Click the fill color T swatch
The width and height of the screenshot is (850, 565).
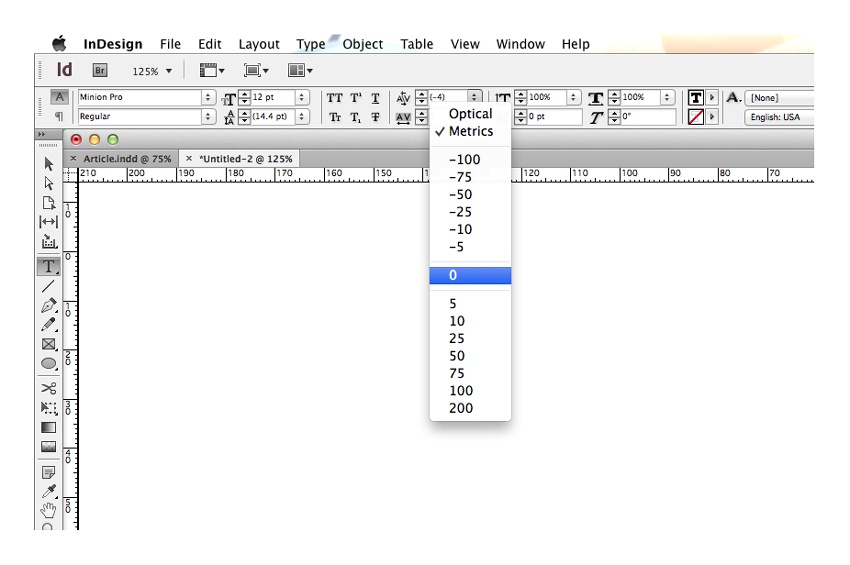[696, 98]
